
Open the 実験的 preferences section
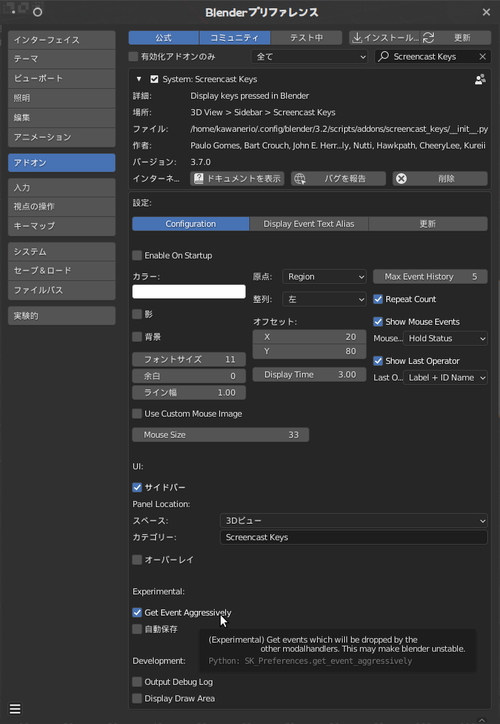(x=62, y=316)
